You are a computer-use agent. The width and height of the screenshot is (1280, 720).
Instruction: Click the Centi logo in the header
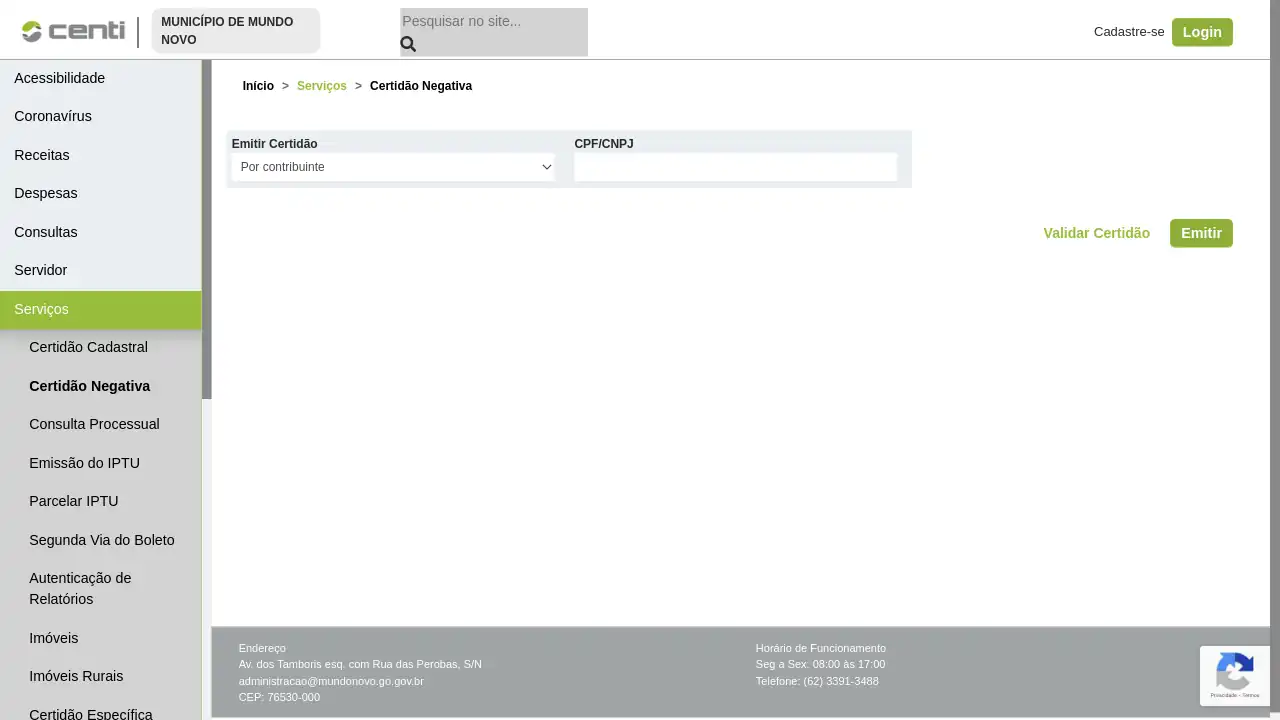72,31
